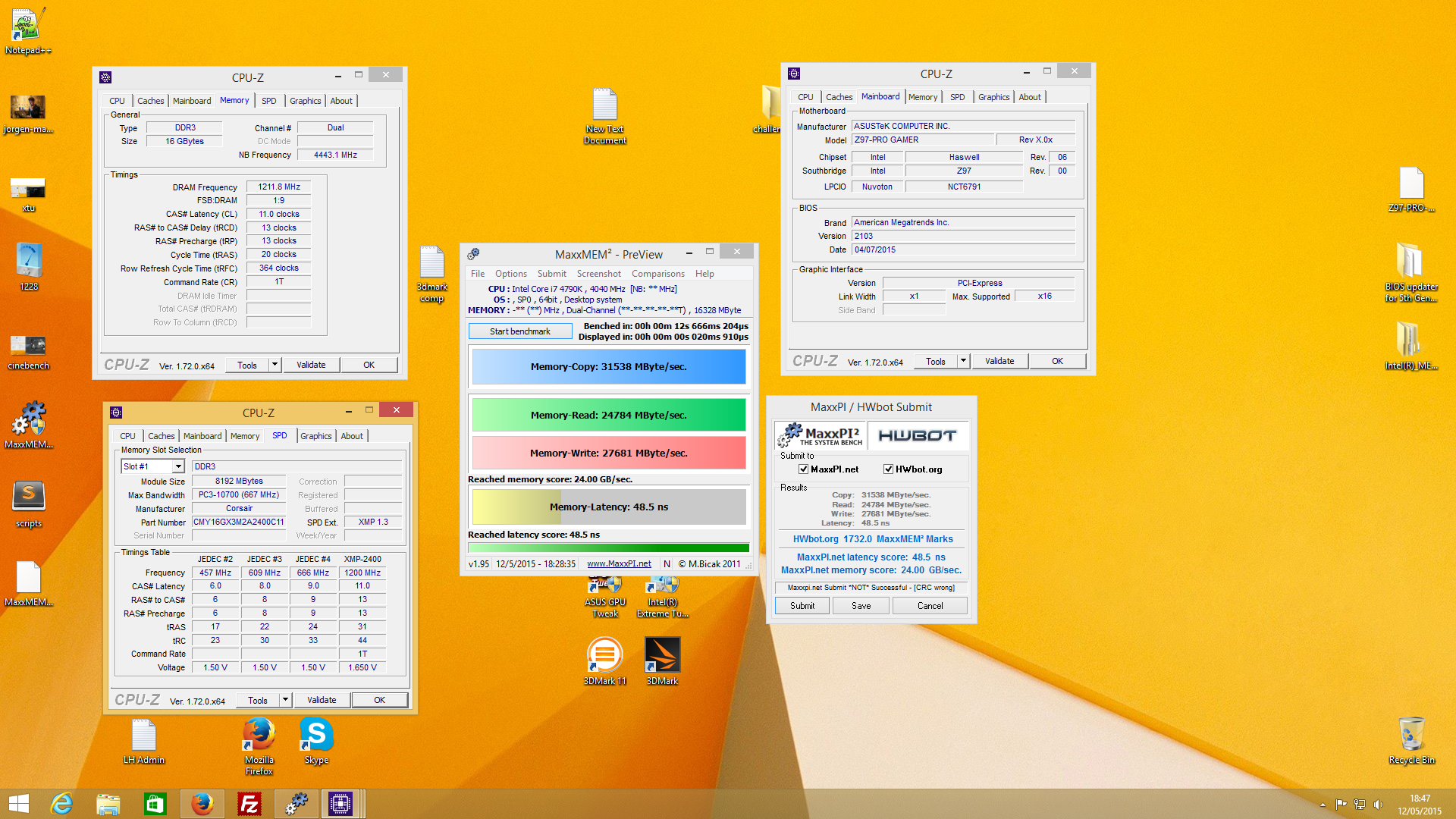The width and height of the screenshot is (1456, 819).
Task: Open Notepad++ desktop icon
Action: (28, 30)
